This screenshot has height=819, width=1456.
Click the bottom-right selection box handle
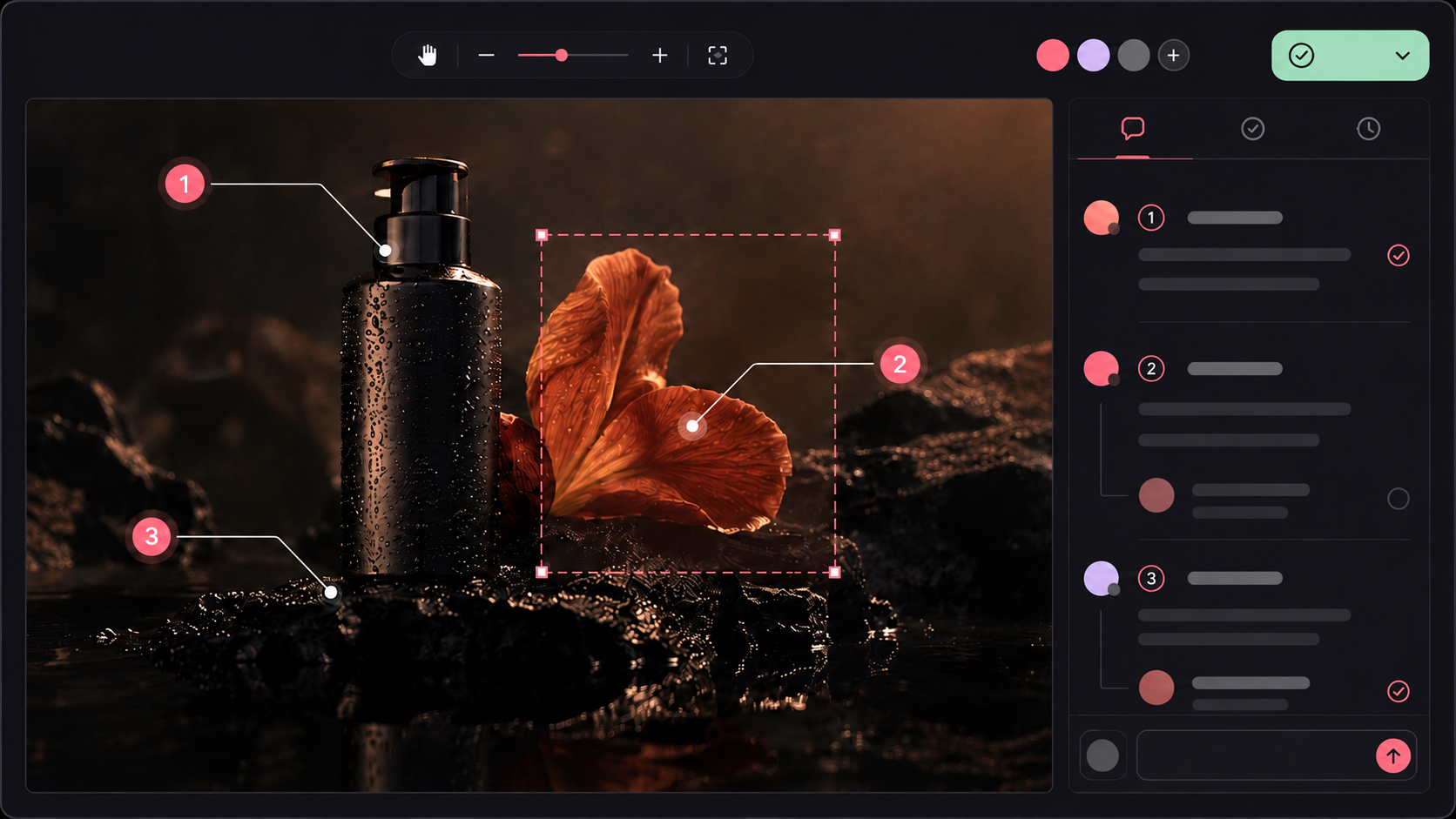pos(835,572)
